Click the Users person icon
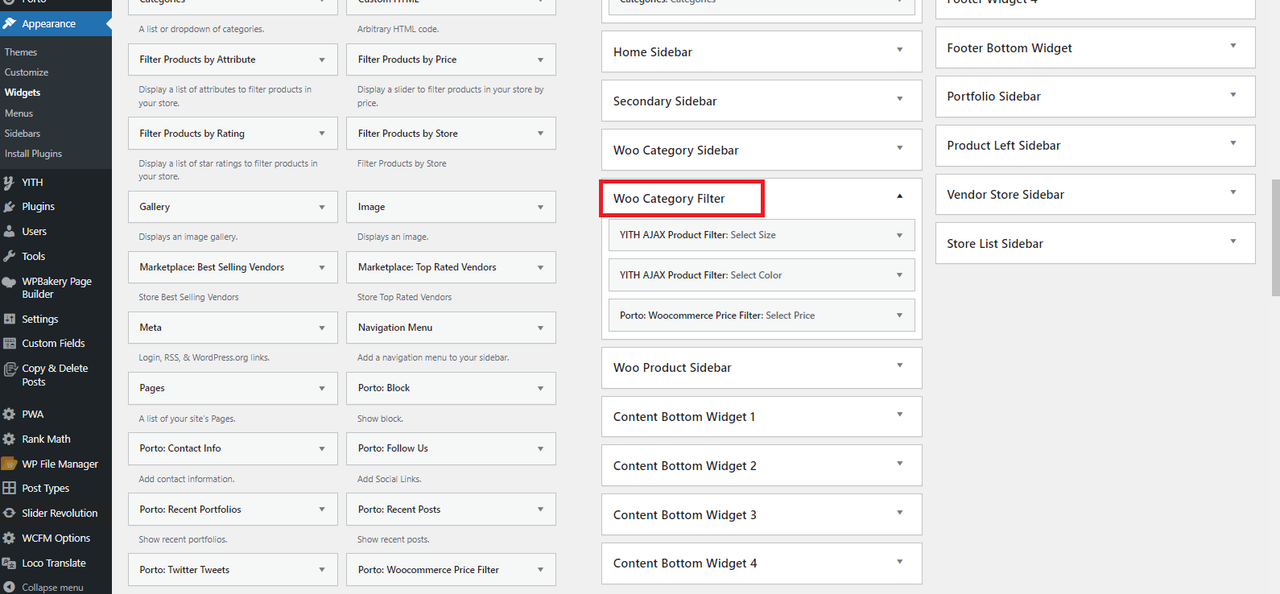The width and height of the screenshot is (1280, 594). coord(10,231)
